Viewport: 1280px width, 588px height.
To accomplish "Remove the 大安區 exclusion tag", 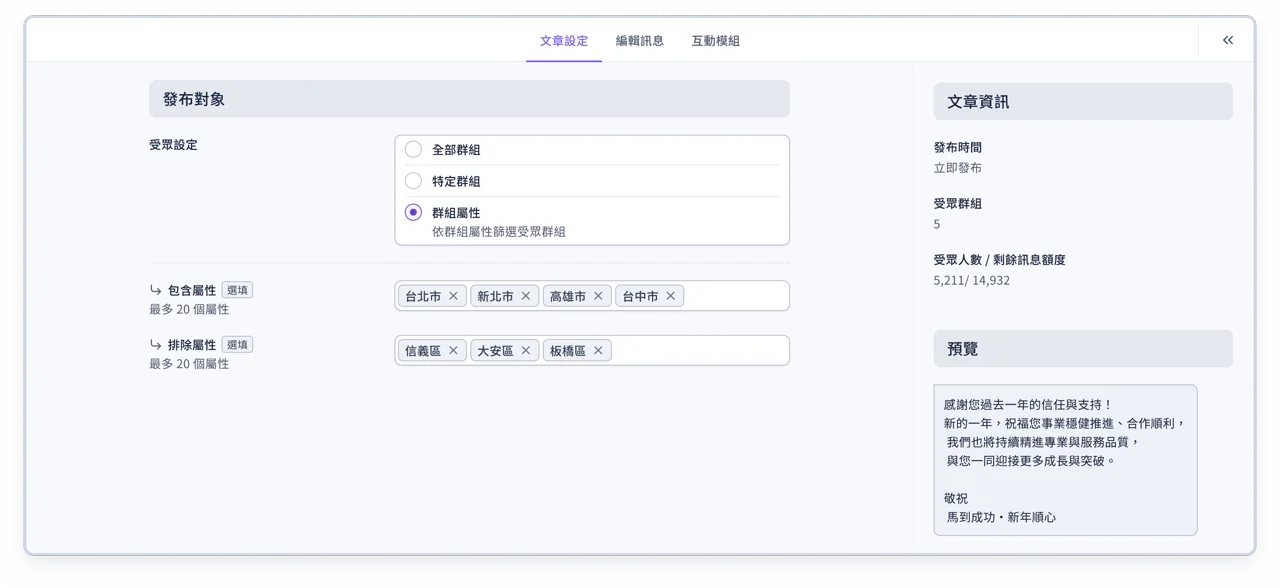I will tap(526, 350).
